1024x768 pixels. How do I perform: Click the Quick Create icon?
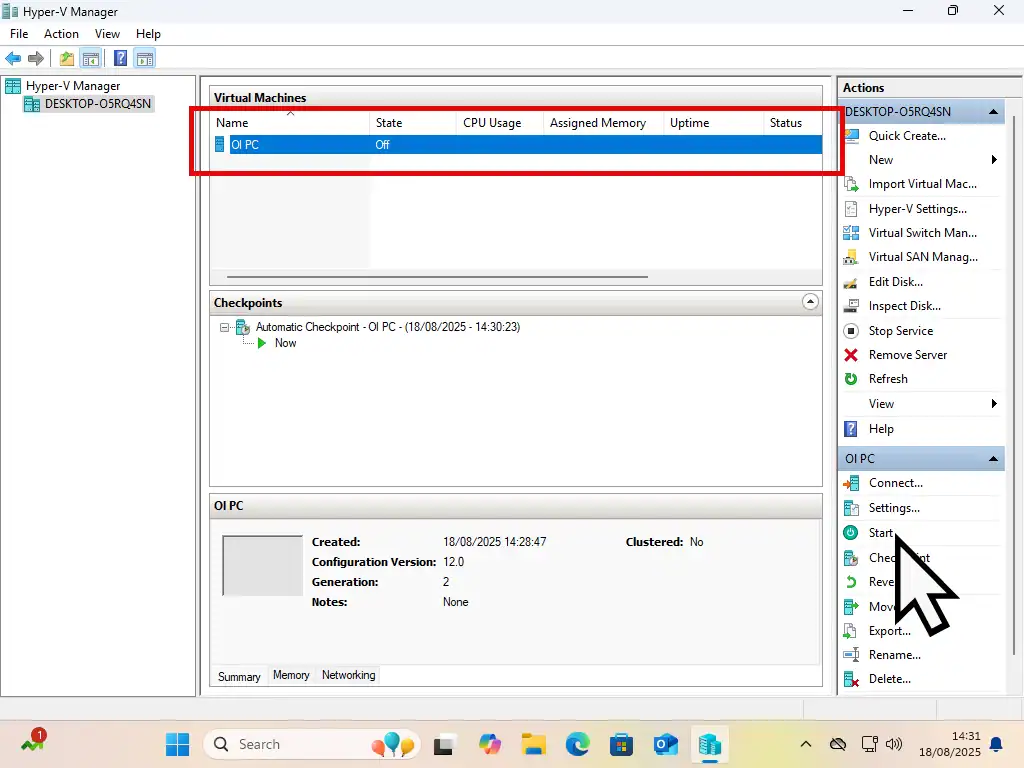tap(851, 136)
